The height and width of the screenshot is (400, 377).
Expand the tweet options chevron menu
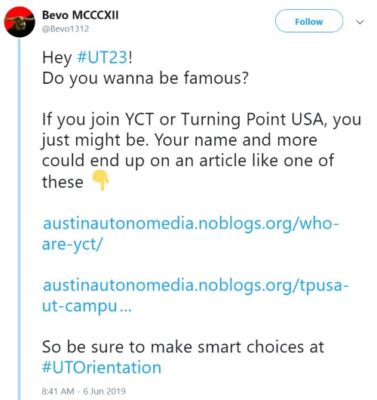click(x=360, y=22)
